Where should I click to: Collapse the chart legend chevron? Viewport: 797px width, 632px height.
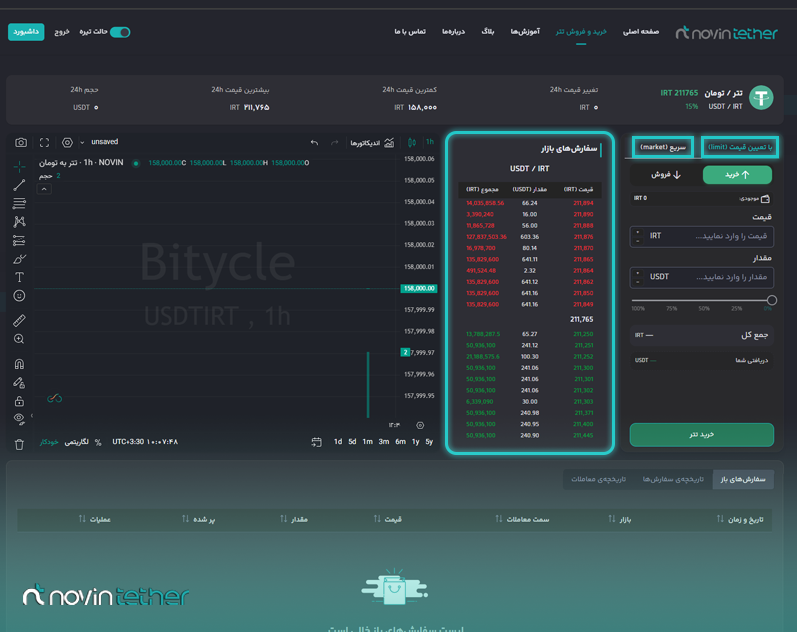pos(44,189)
